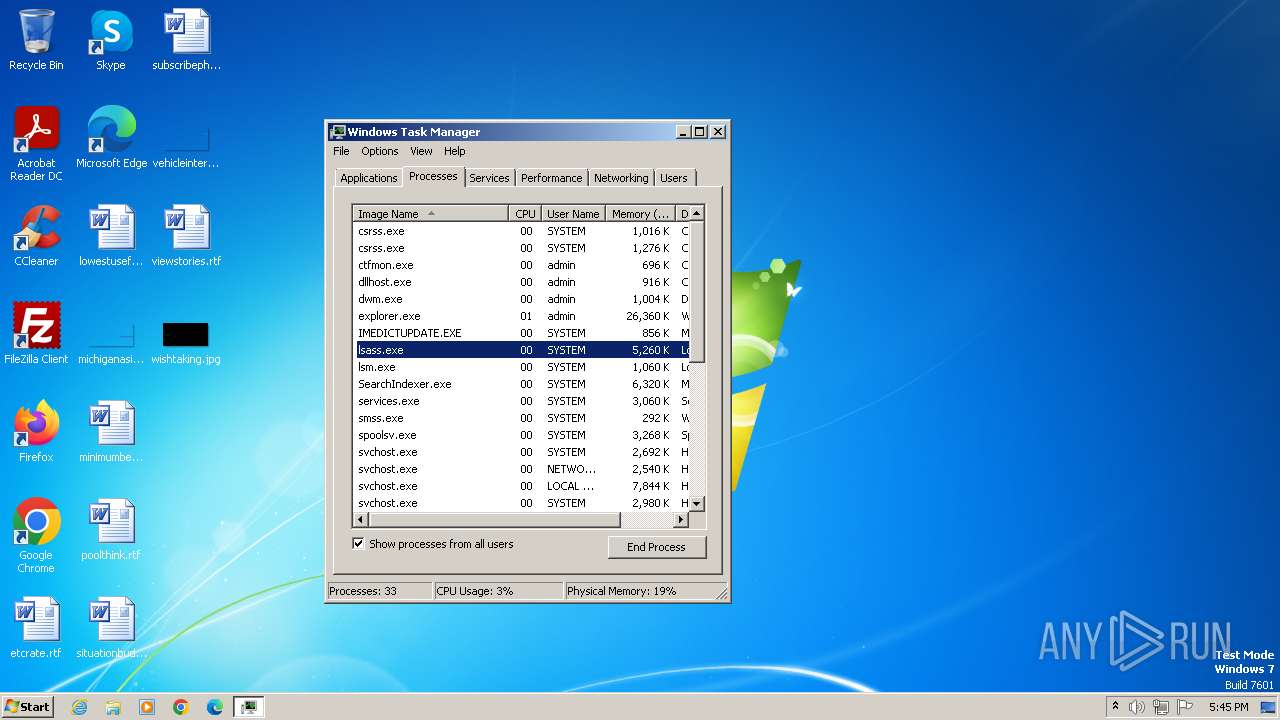
Task: Select the lsass.exe process row
Action: [x=521, y=350]
